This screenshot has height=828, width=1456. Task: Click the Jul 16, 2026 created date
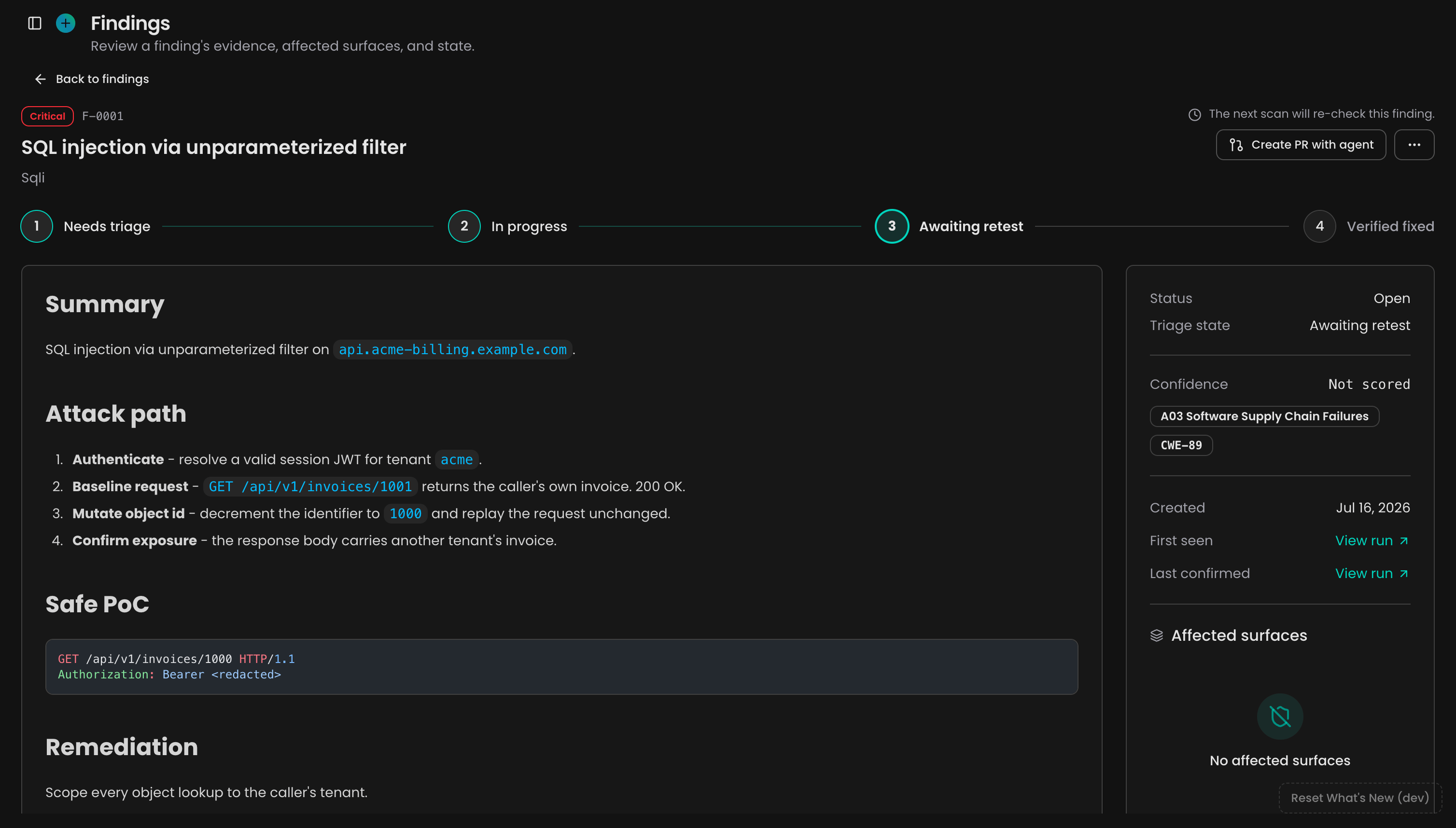(1373, 508)
